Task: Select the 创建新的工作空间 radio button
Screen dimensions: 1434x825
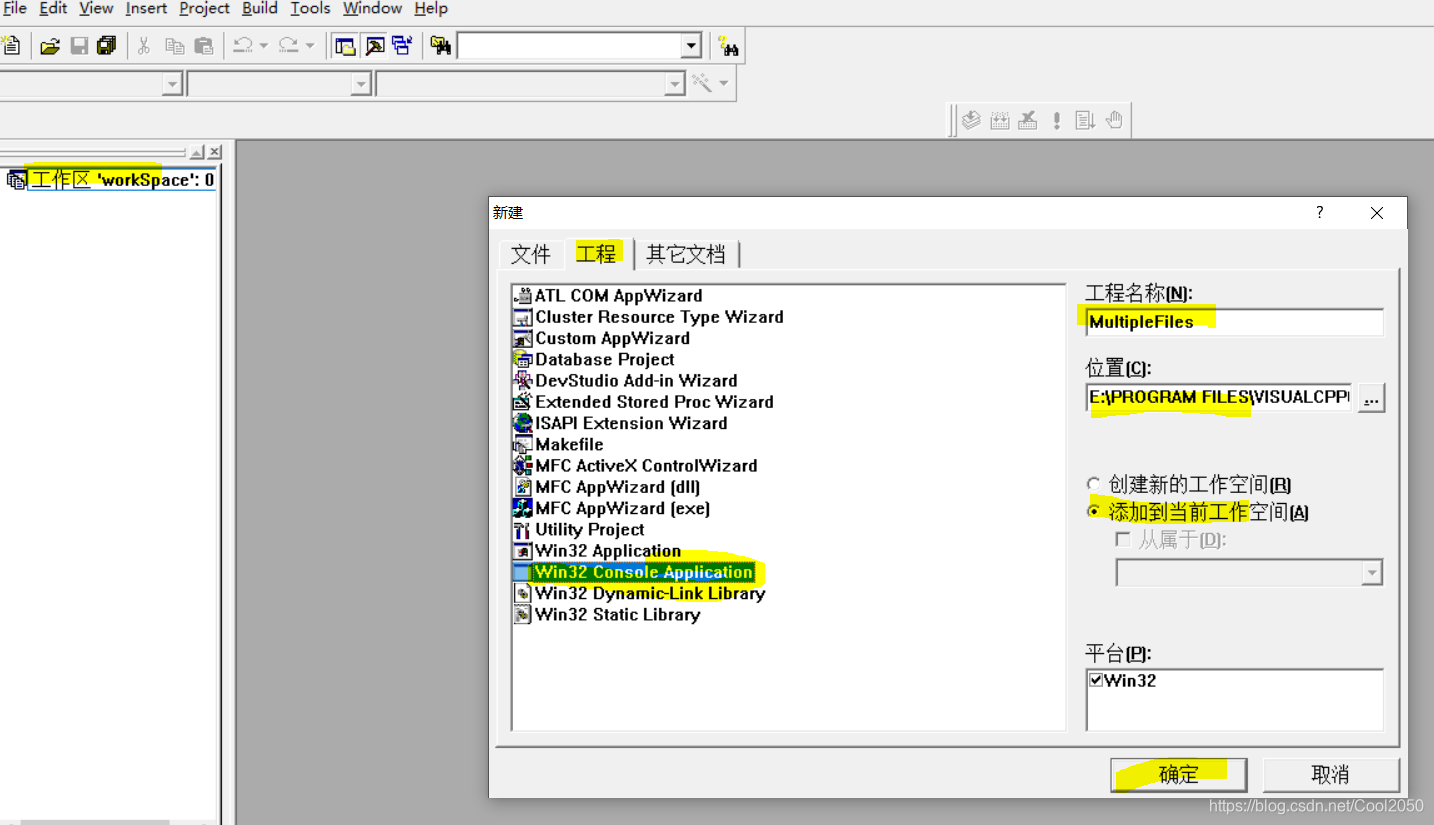Action: pos(1094,485)
